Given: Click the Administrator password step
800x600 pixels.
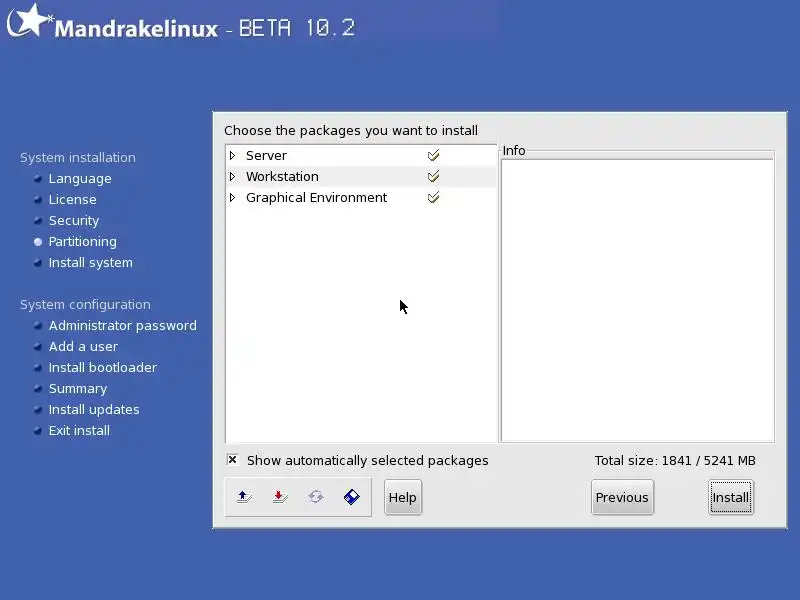Looking at the screenshot, I should (122, 326).
